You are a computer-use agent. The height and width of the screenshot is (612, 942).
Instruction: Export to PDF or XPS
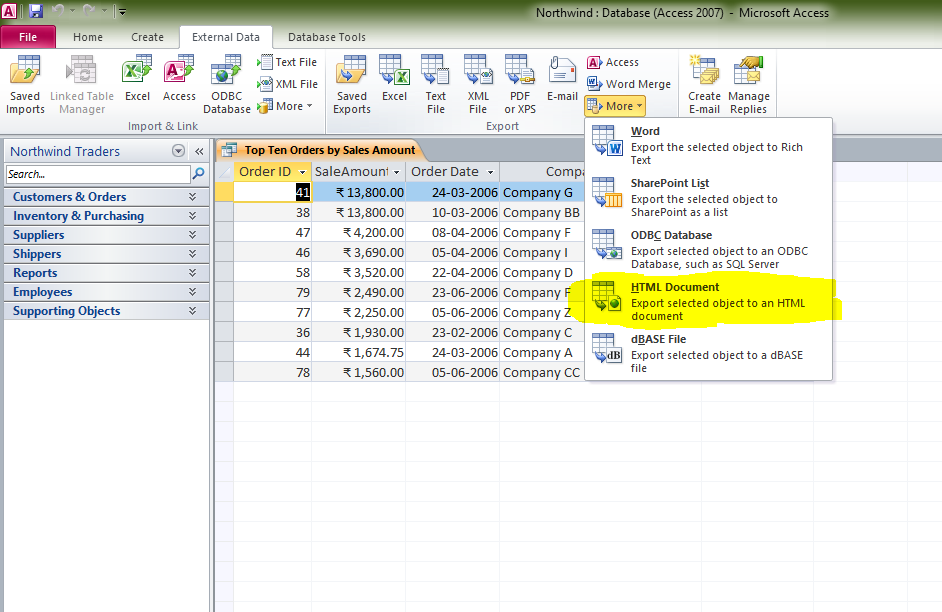520,84
